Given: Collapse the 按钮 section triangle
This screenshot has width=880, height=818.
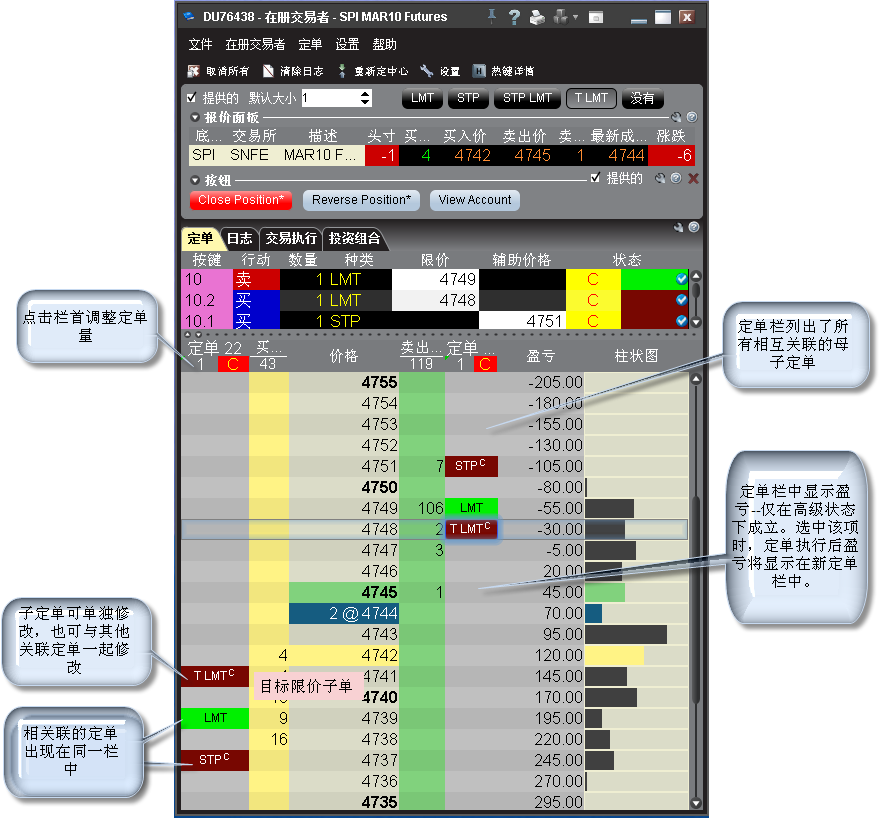Looking at the screenshot, I should tap(196, 180).
